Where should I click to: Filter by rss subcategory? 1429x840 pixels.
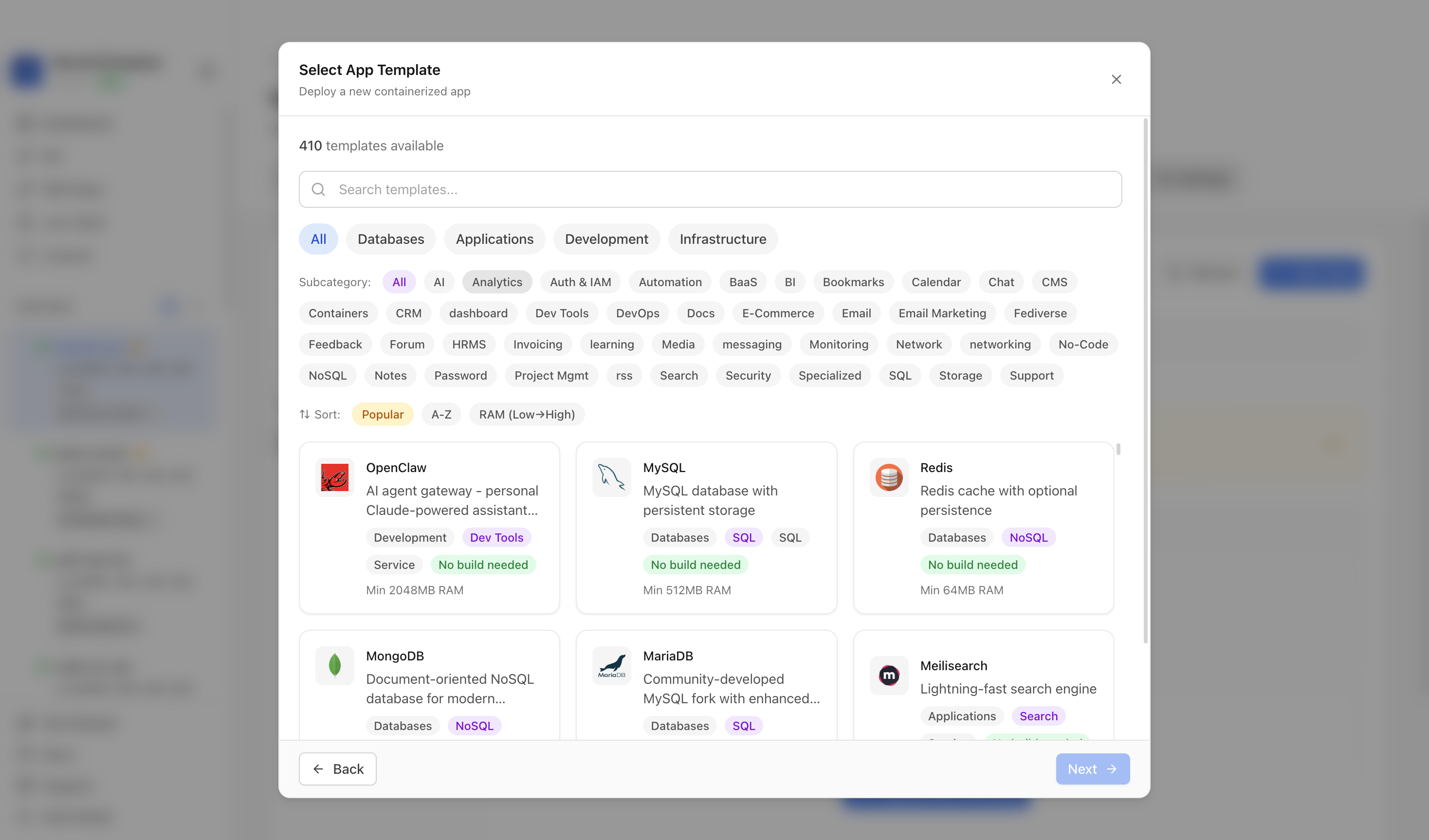click(x=624, y=376)
